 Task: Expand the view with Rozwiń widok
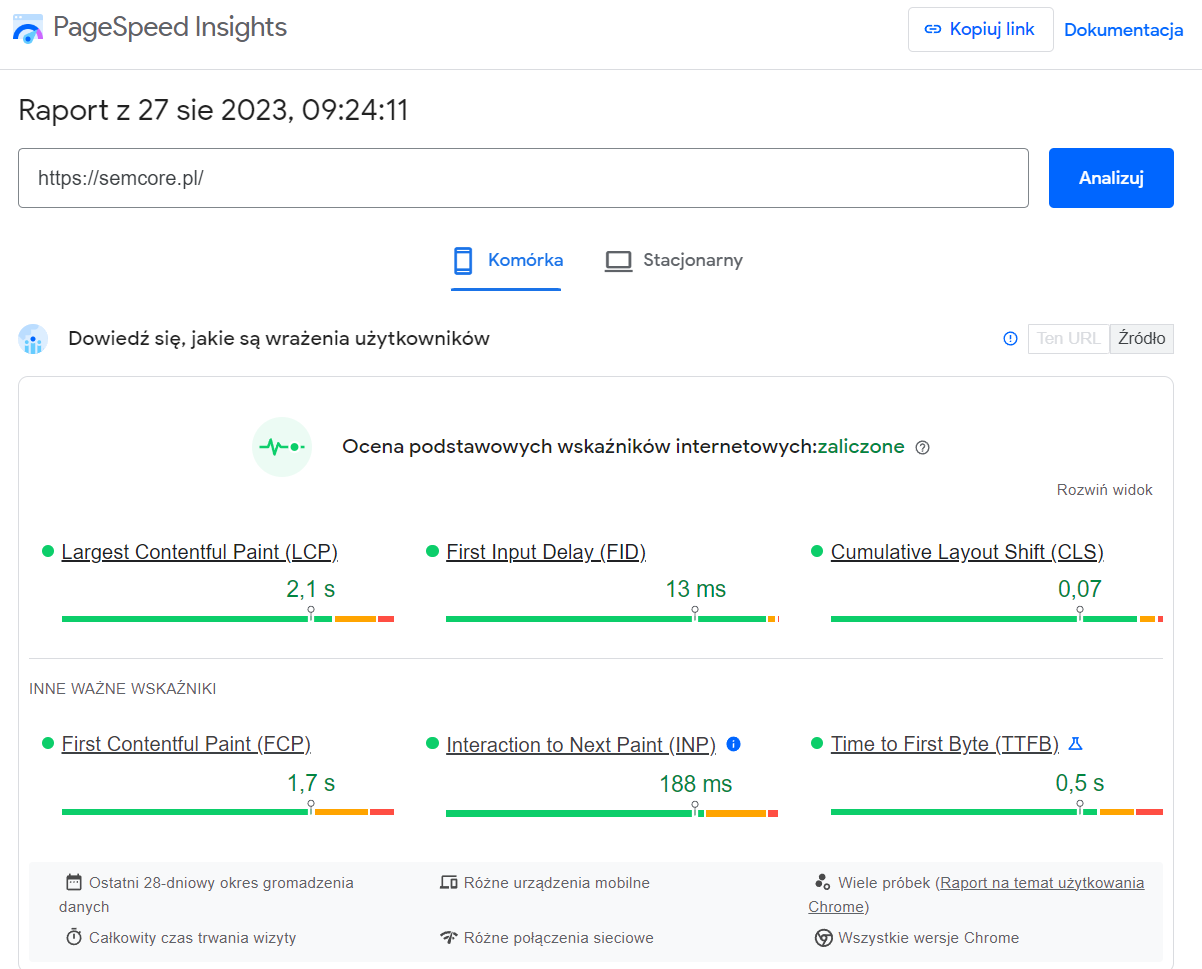[1104, 490]
